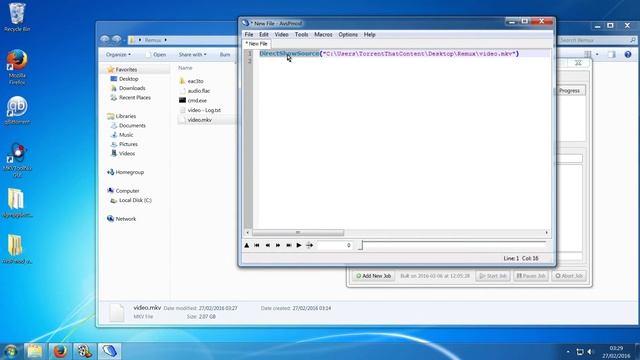Click the frame number input field
The width and height of the screenshot is (640, 360).
point(335,245)
